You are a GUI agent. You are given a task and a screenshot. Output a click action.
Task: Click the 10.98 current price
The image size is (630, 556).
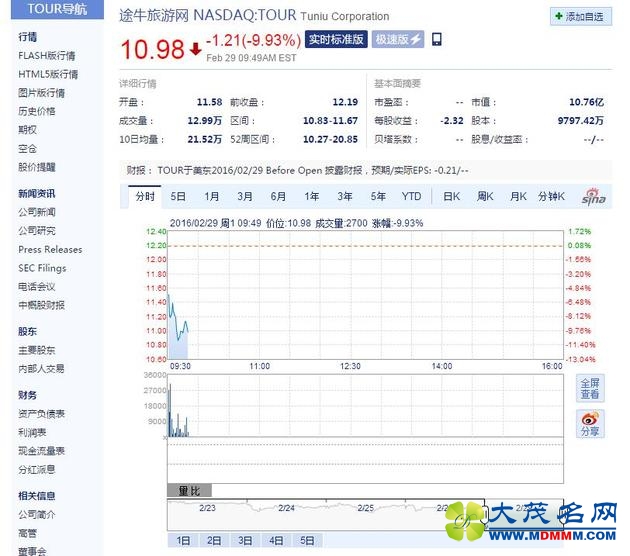152,49
